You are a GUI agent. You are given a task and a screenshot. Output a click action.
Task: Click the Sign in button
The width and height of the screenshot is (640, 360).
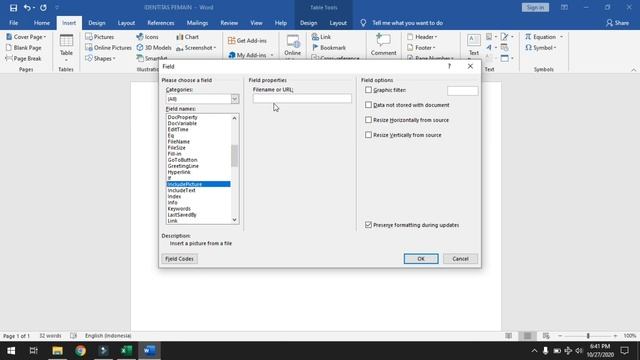tap(535, 7)
